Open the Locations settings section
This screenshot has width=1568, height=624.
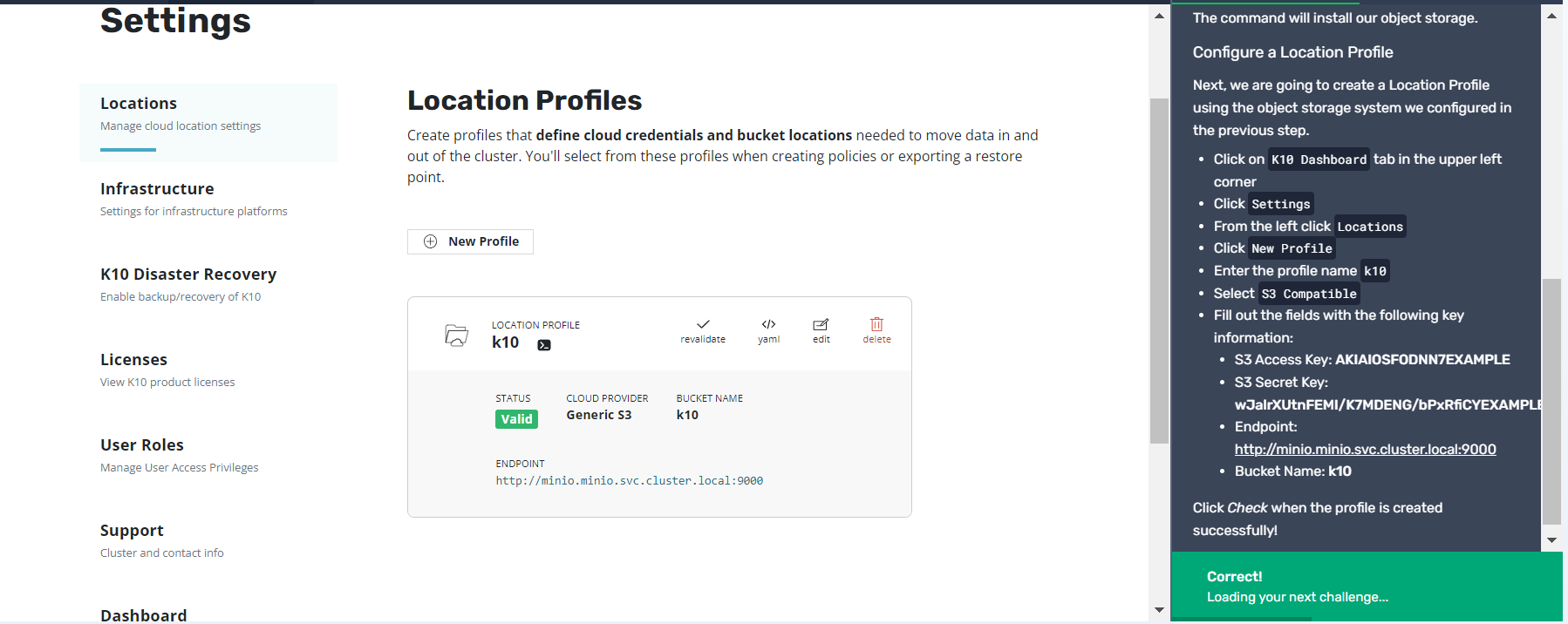(208, 123)
